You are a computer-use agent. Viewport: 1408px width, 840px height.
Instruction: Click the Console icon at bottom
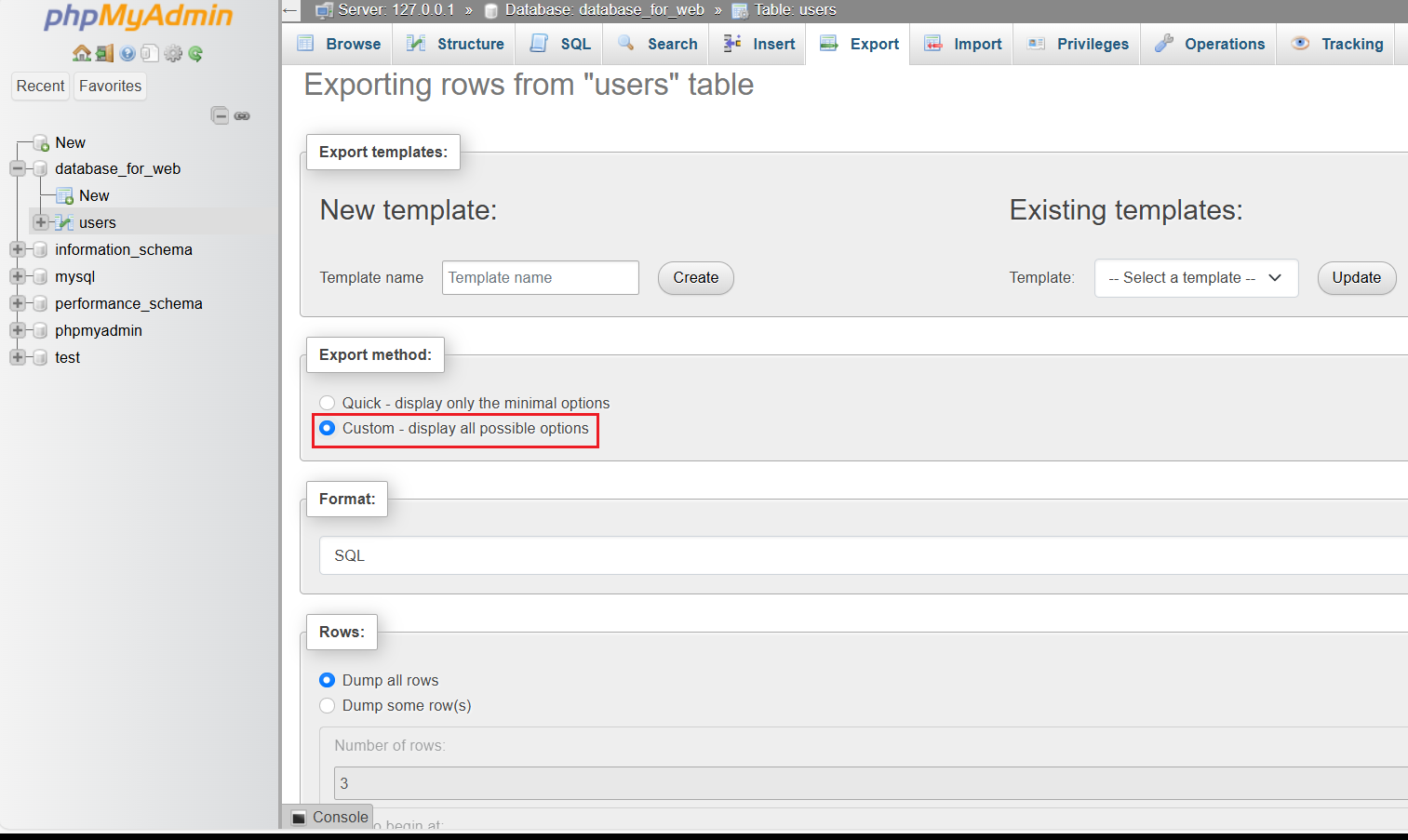pyautogui.click(x=299, y=818)
